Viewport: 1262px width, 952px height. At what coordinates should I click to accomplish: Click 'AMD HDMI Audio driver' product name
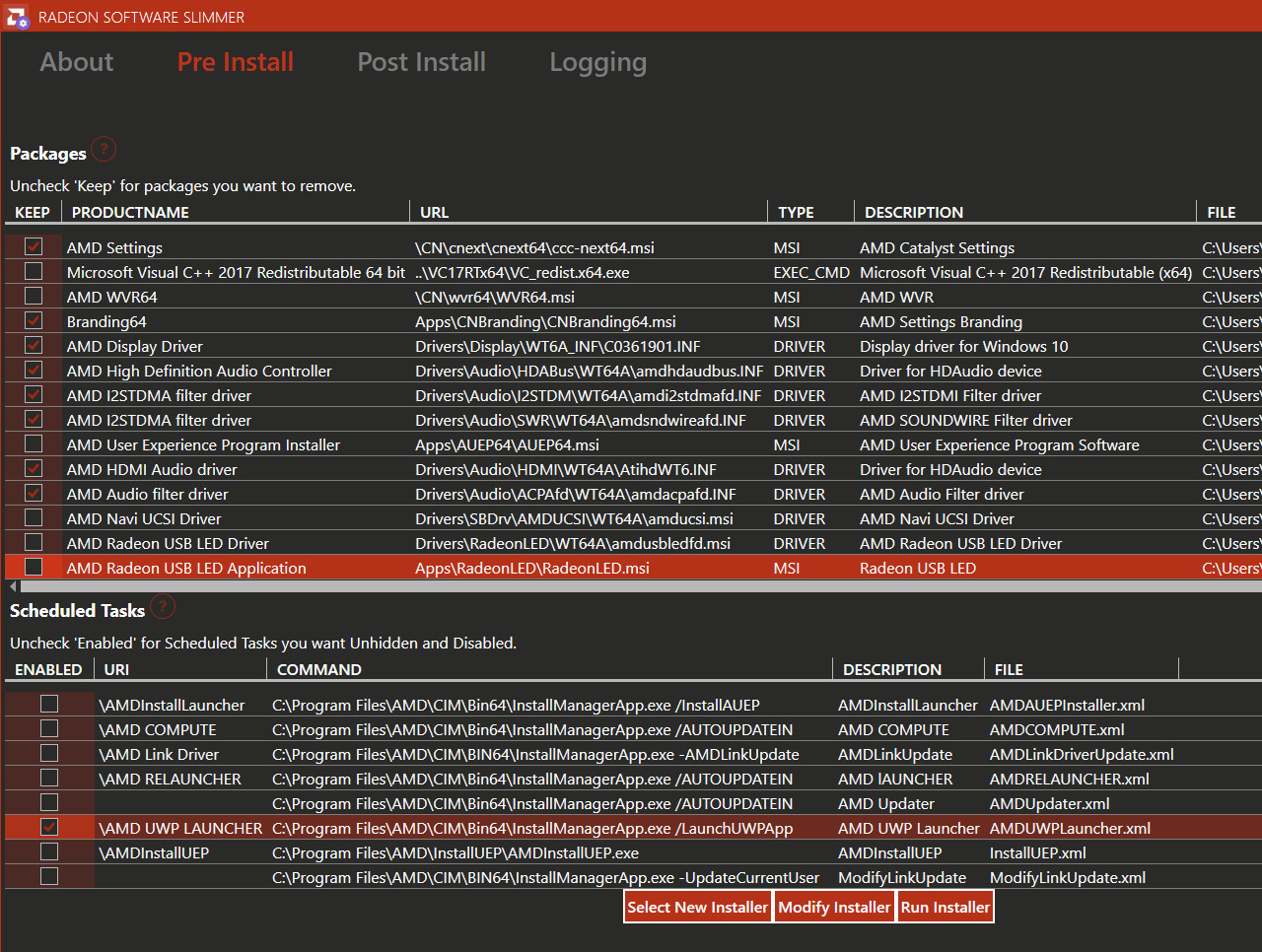152,469
